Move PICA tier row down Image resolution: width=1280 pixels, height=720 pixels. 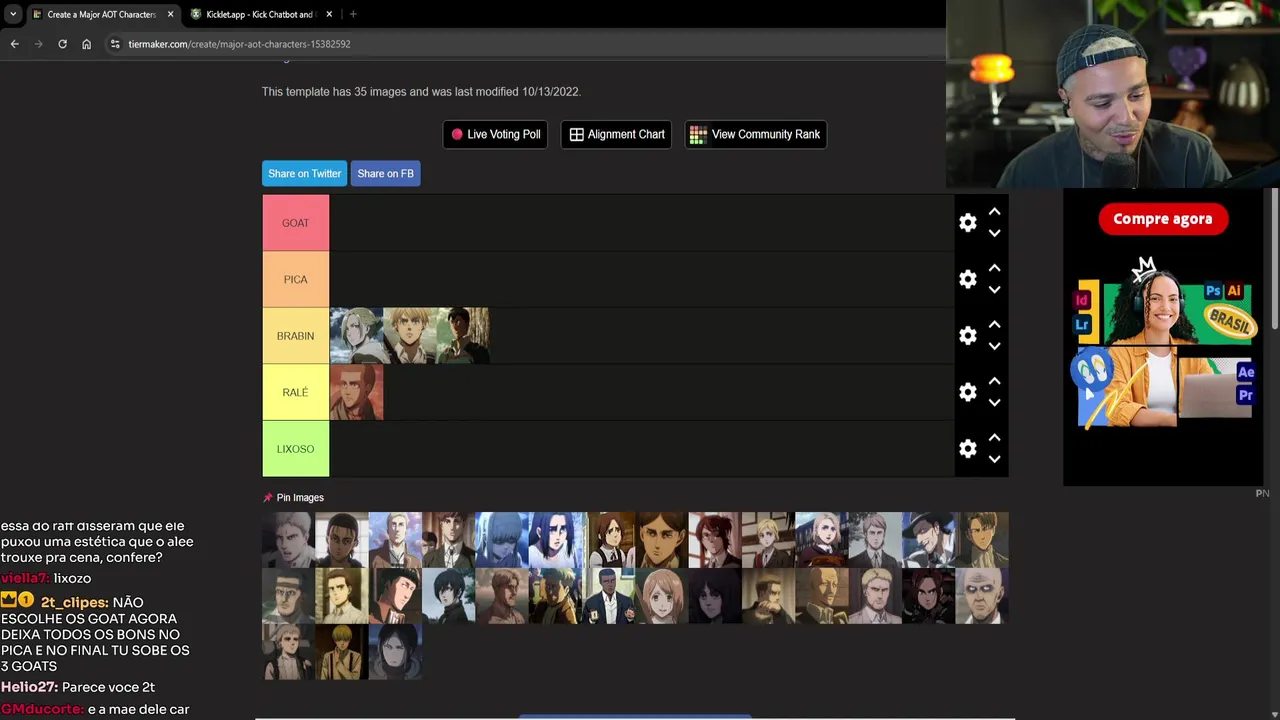[x=994, y=290]
